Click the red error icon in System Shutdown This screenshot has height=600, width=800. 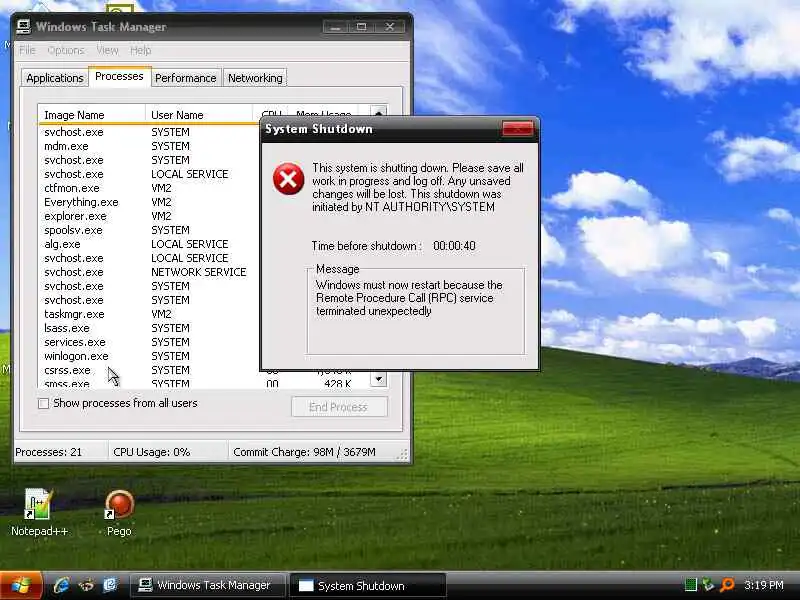click(x=288, y=179)
